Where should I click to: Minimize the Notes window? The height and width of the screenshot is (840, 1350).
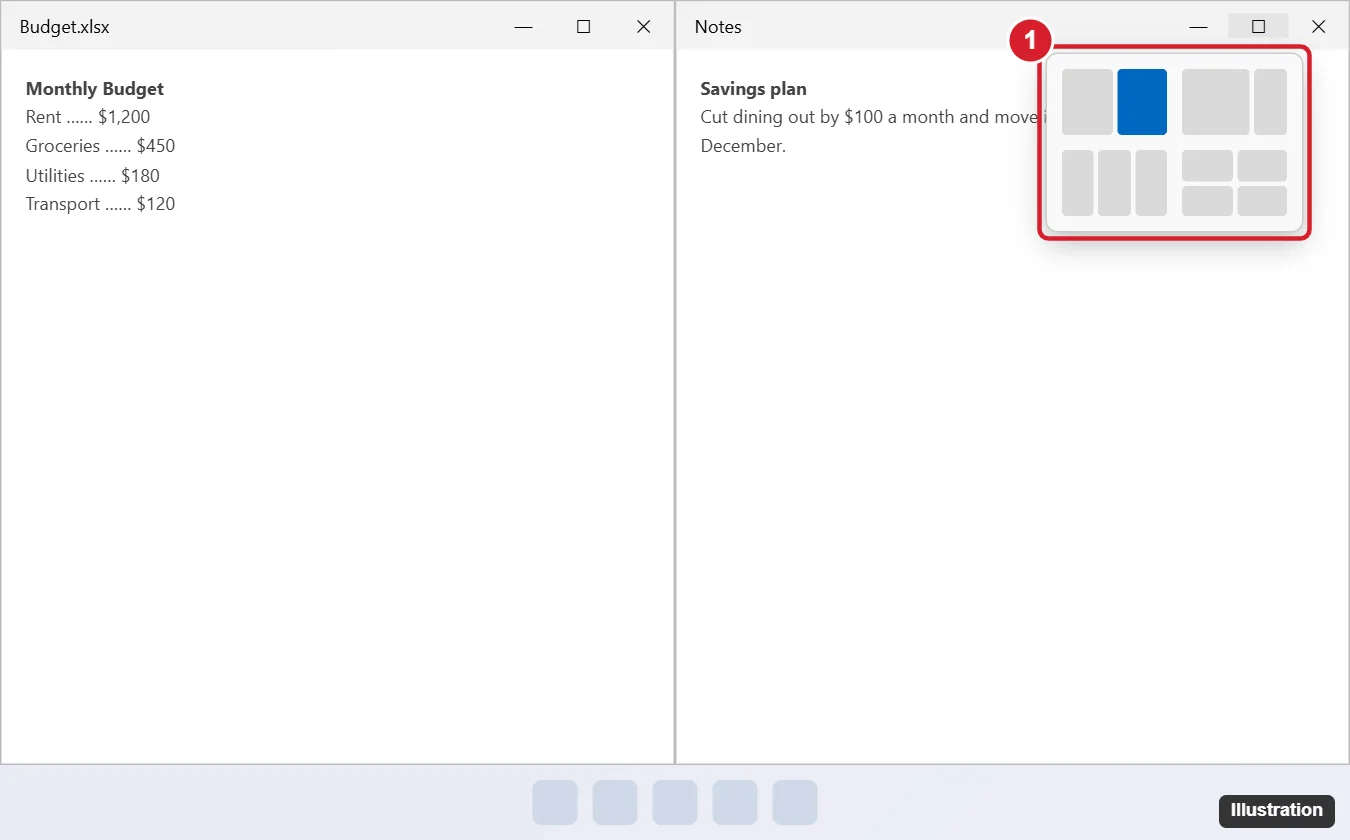[x=1198, y=27]
